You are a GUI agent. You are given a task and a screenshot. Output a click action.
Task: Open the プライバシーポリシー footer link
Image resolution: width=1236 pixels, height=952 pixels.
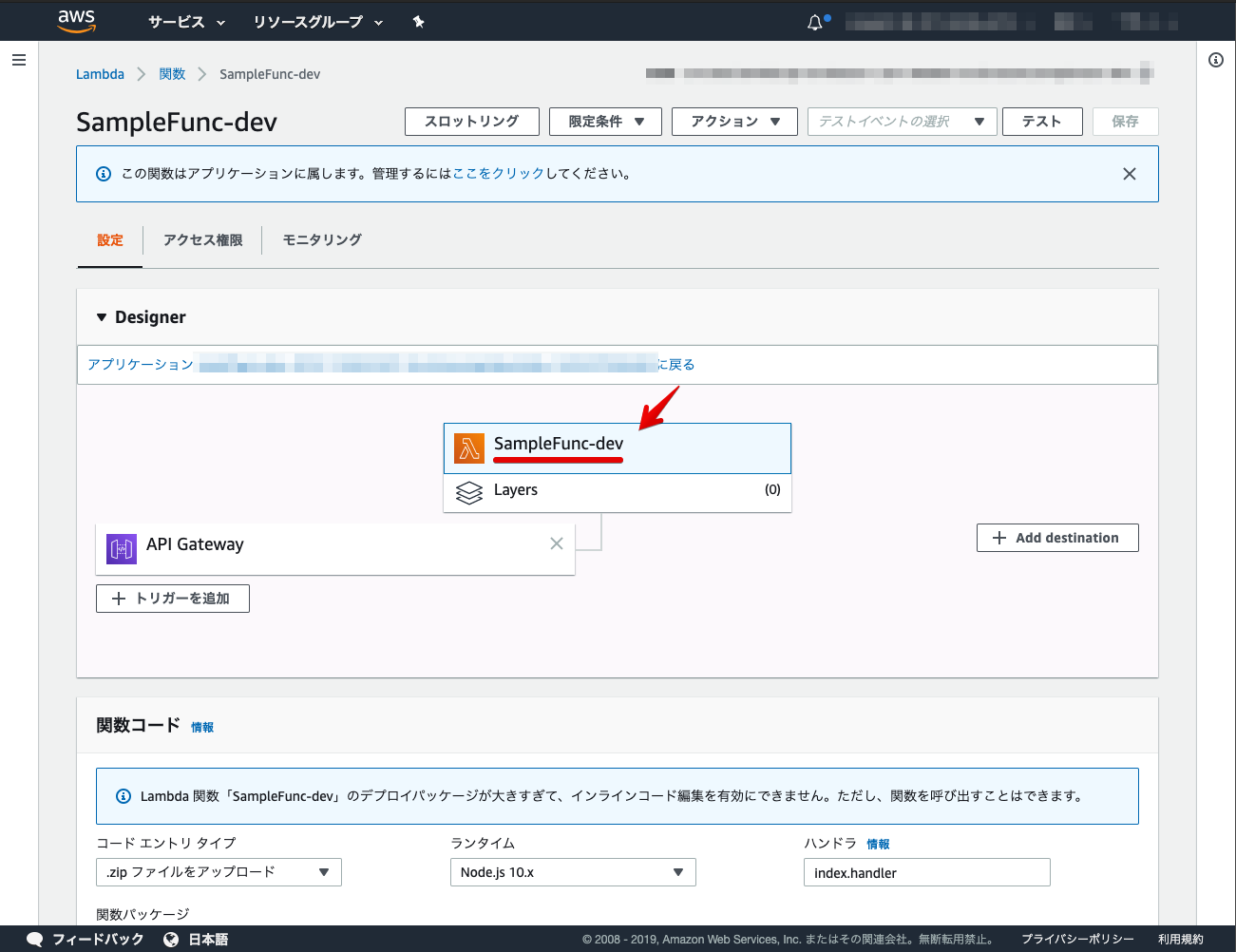coord(1077,939)
